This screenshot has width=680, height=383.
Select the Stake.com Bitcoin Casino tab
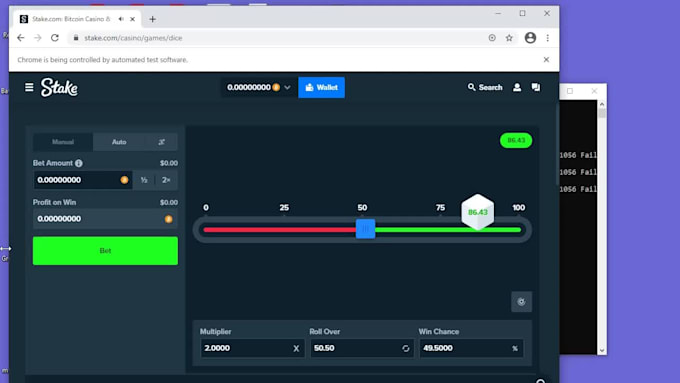pyautogui.click(x=77, y=19)
